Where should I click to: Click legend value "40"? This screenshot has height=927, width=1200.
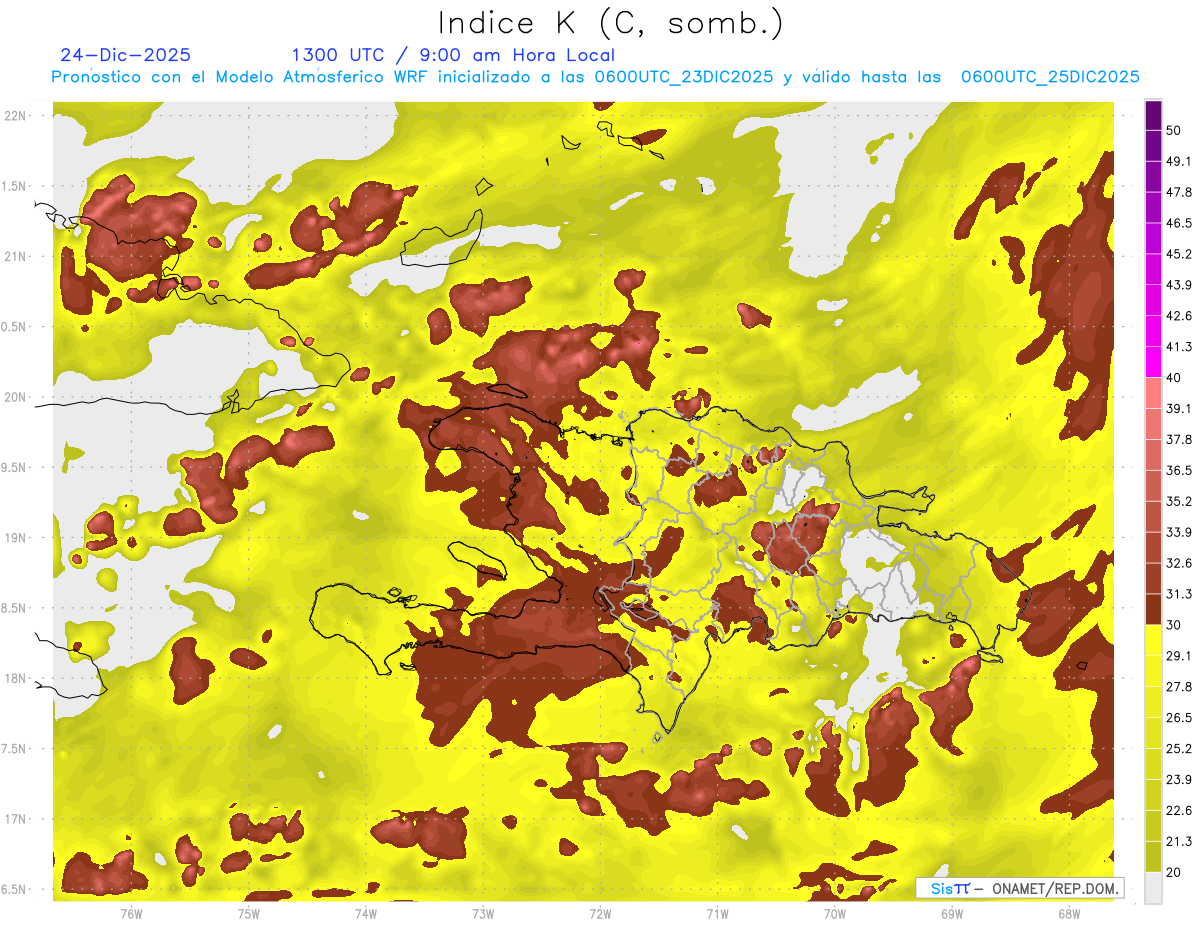click(1175, 378)
